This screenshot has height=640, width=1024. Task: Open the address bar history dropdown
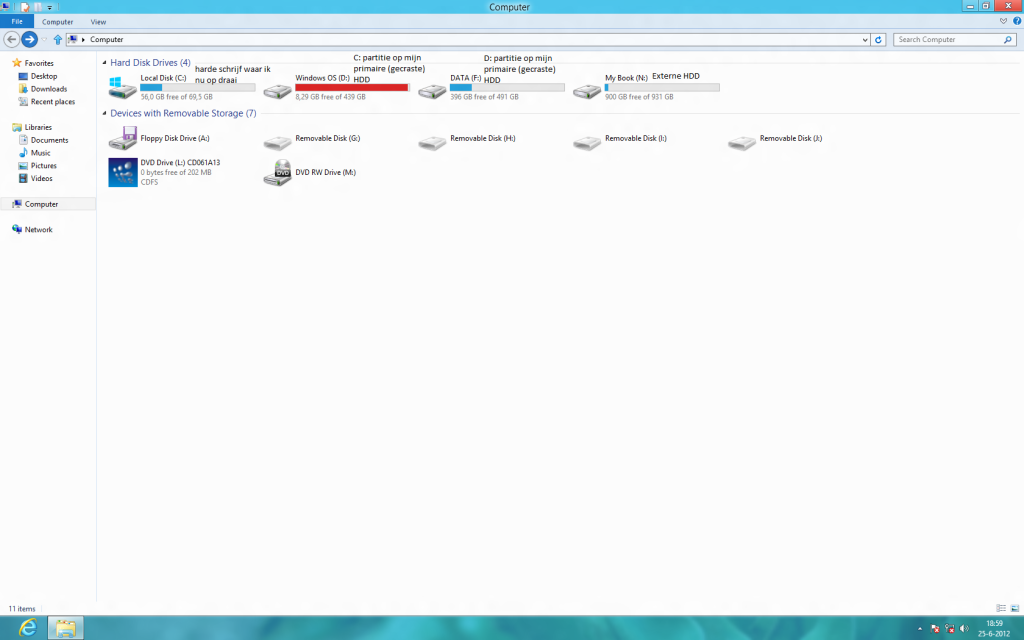[x=865, y=40]
